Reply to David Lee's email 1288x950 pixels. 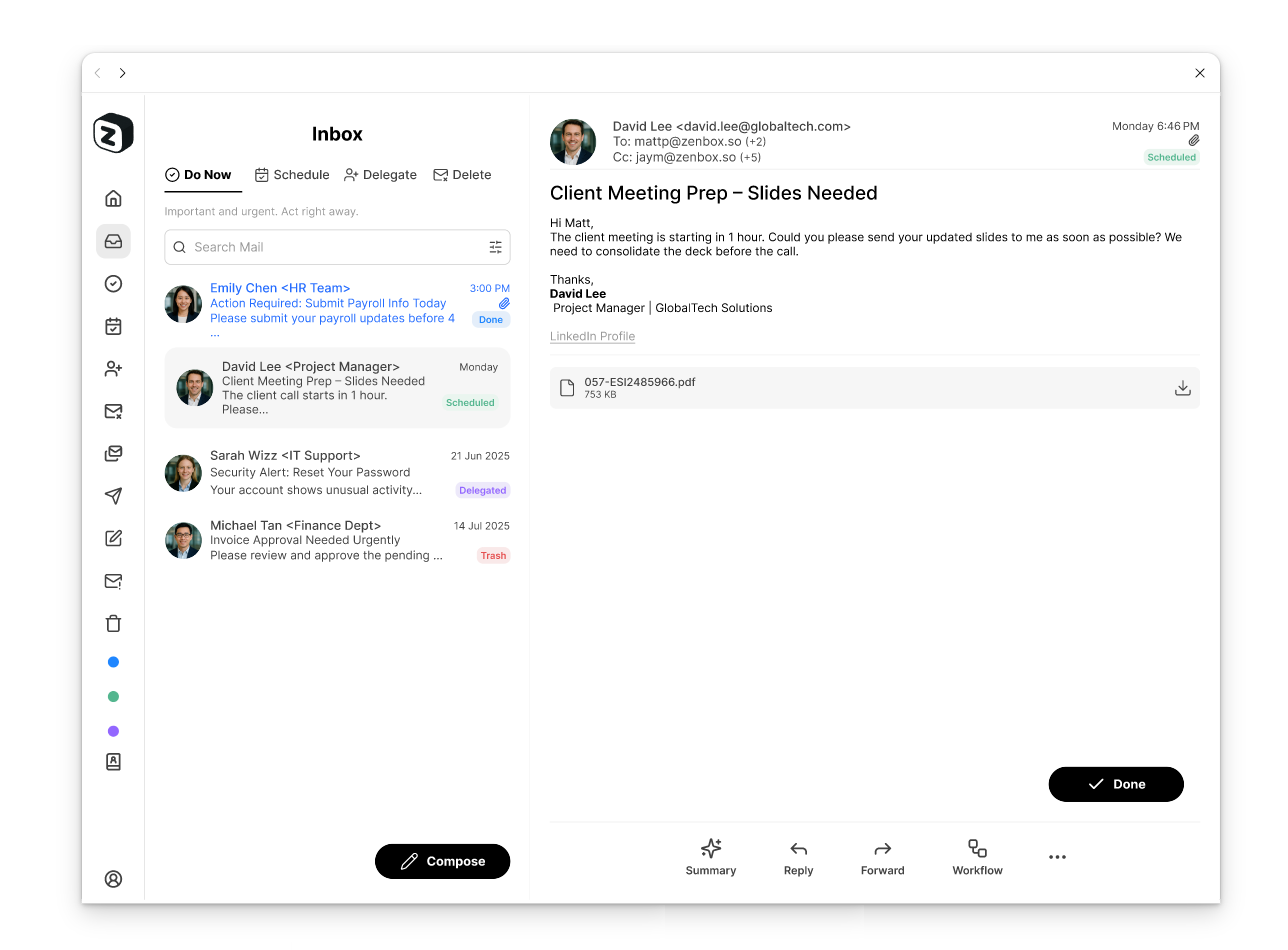pyautogui.click(x=797, y=856)
